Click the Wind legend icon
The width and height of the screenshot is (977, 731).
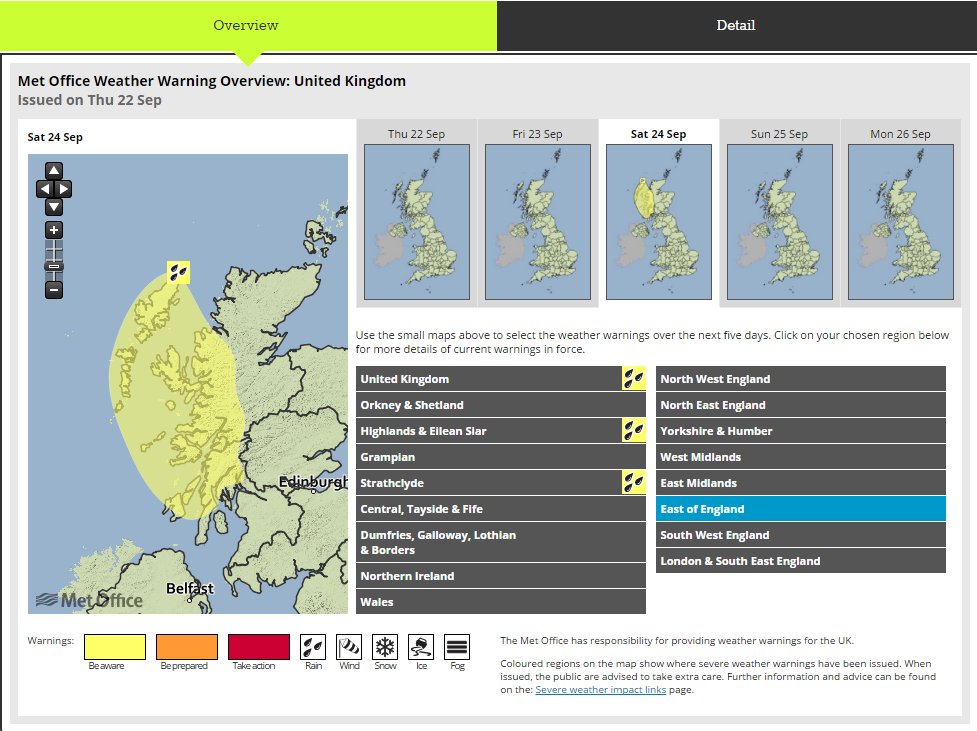pos(349,647)
